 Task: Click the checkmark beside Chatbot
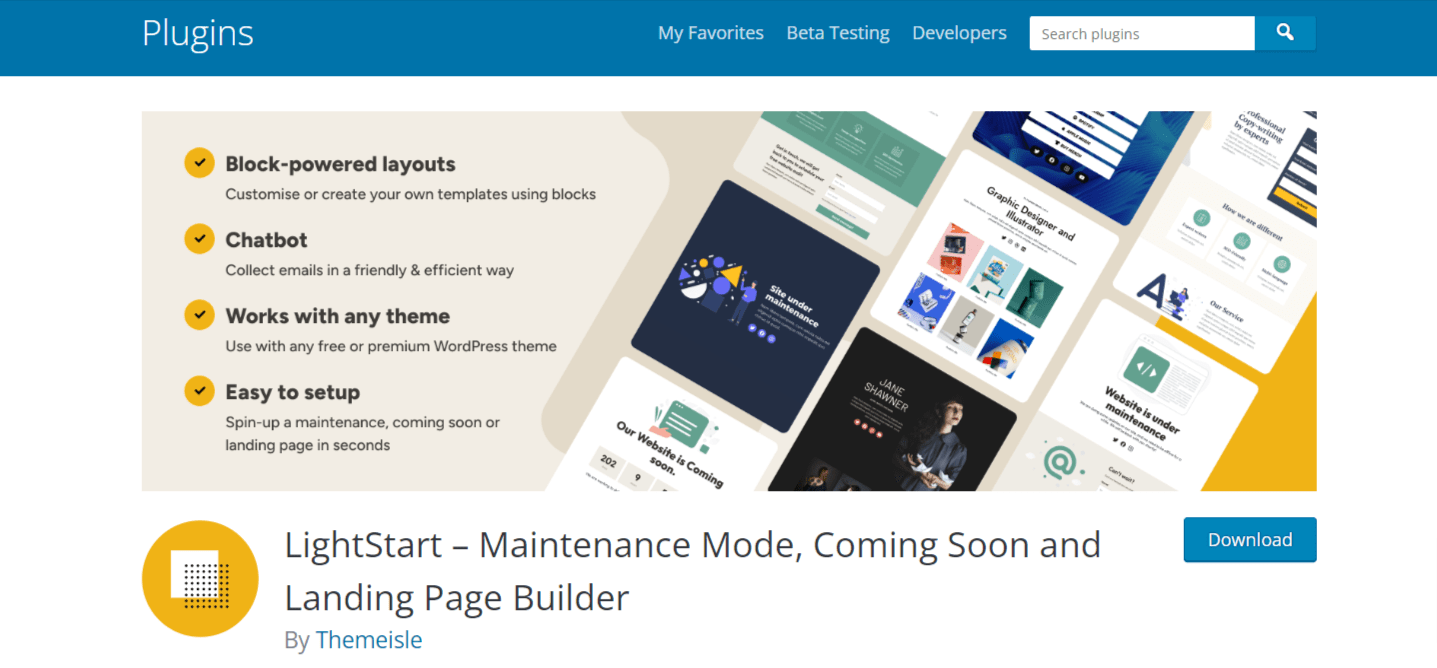click(x=199, y=238)
